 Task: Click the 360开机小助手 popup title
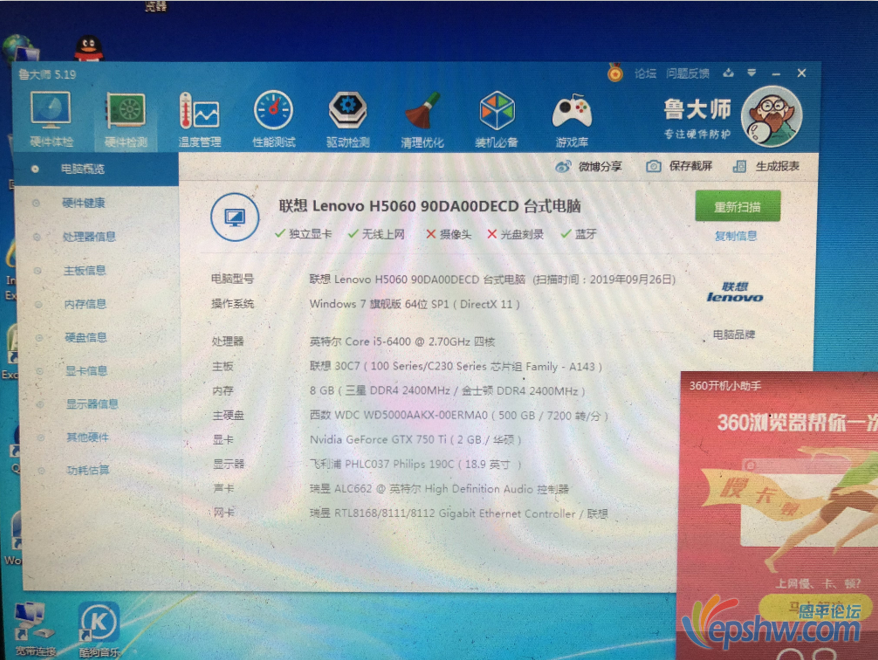click(x=725, y=386)
